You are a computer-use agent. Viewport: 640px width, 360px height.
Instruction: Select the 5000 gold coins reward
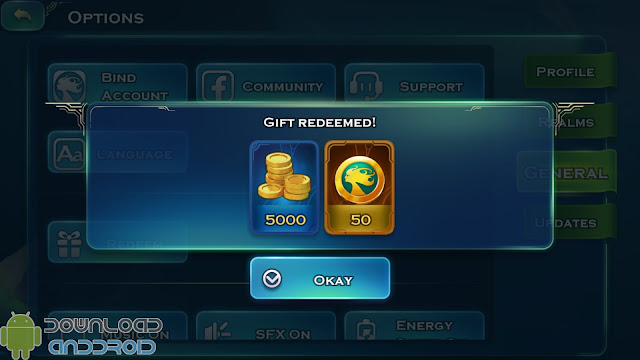tap(284, 187)
